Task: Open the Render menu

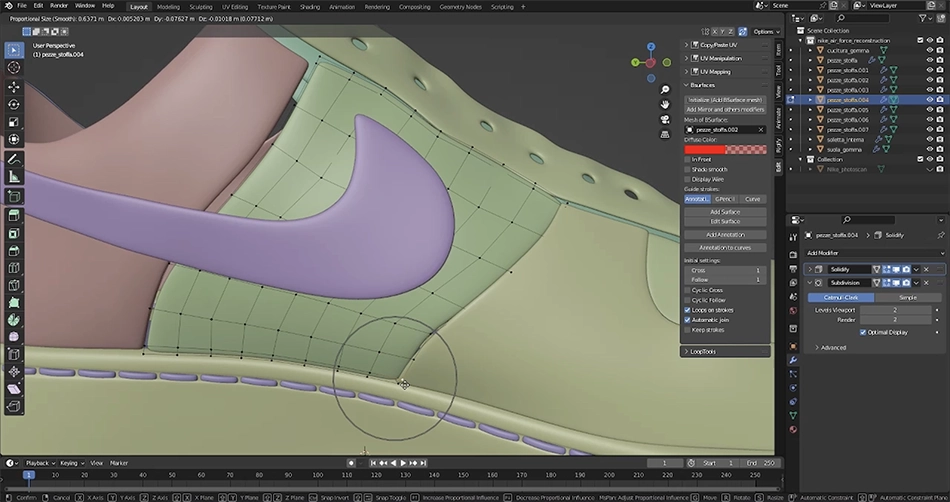Action: click(59, 5)
